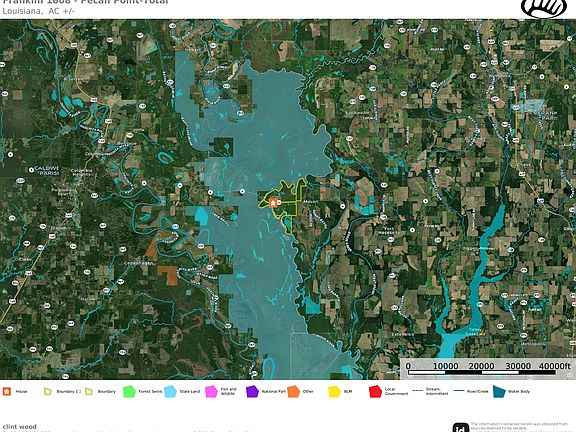576x432 pixels.
Task: Click the yellow BLM legend symbol
Action: [335, 392]
